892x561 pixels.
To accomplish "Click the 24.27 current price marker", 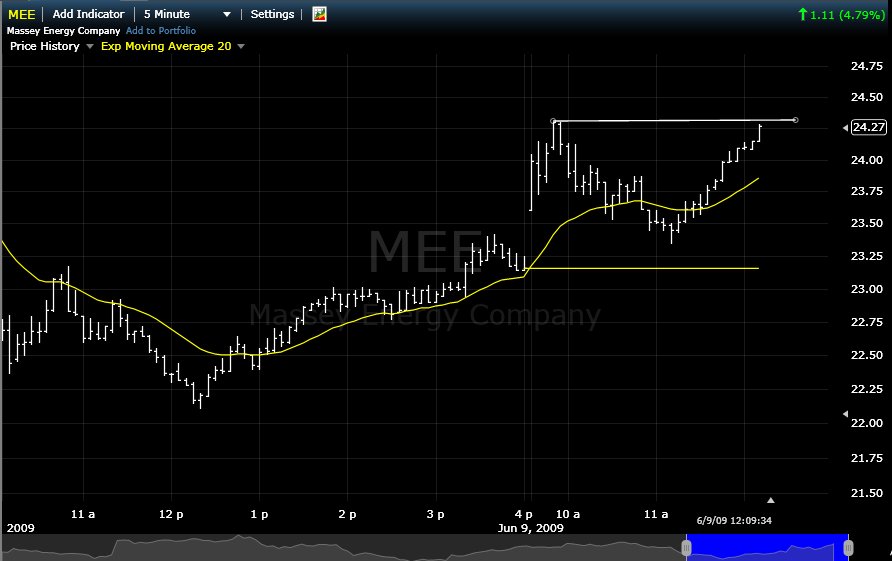I will click(869, 127).
